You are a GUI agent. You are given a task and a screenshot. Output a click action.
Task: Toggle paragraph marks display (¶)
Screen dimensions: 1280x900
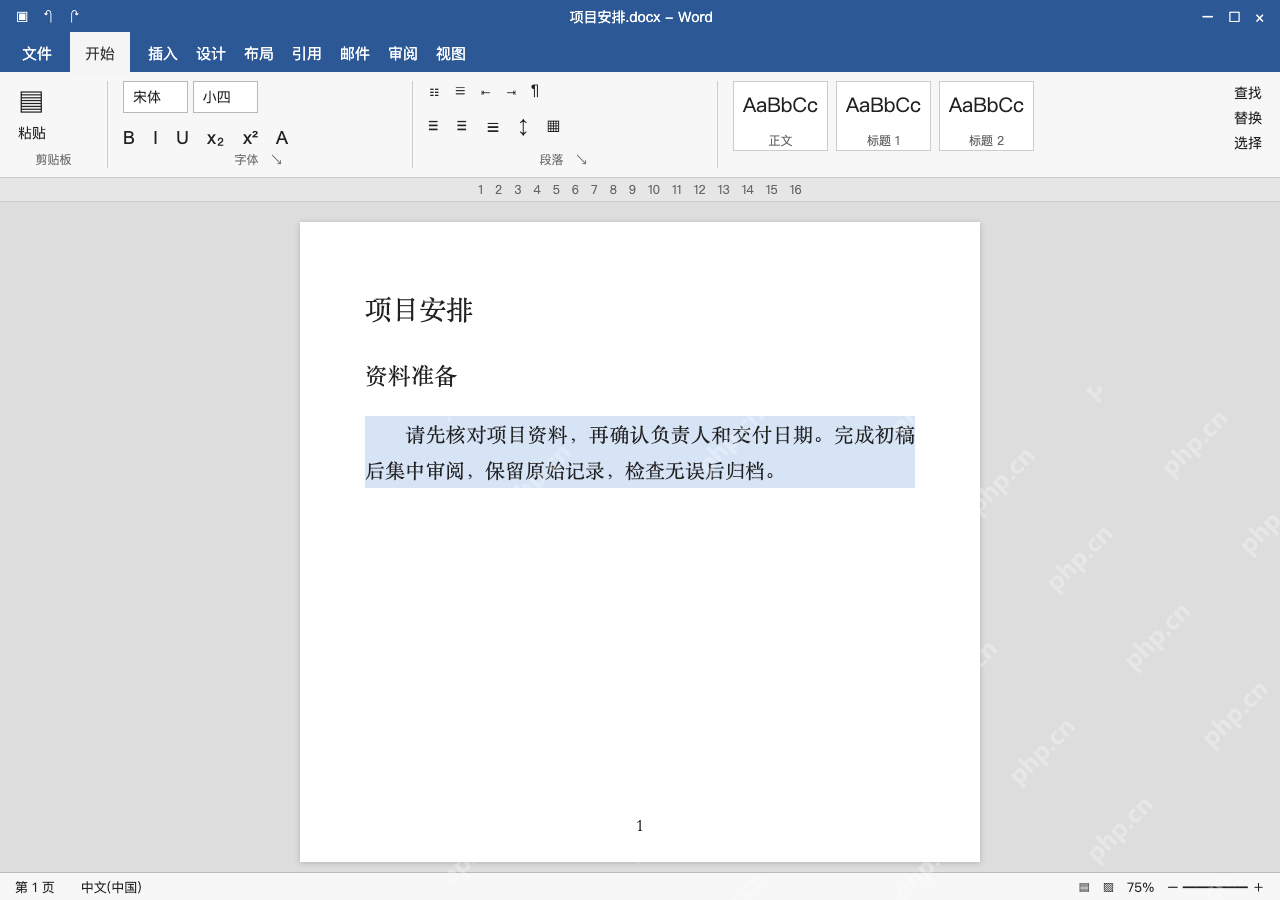click(535, 91)
